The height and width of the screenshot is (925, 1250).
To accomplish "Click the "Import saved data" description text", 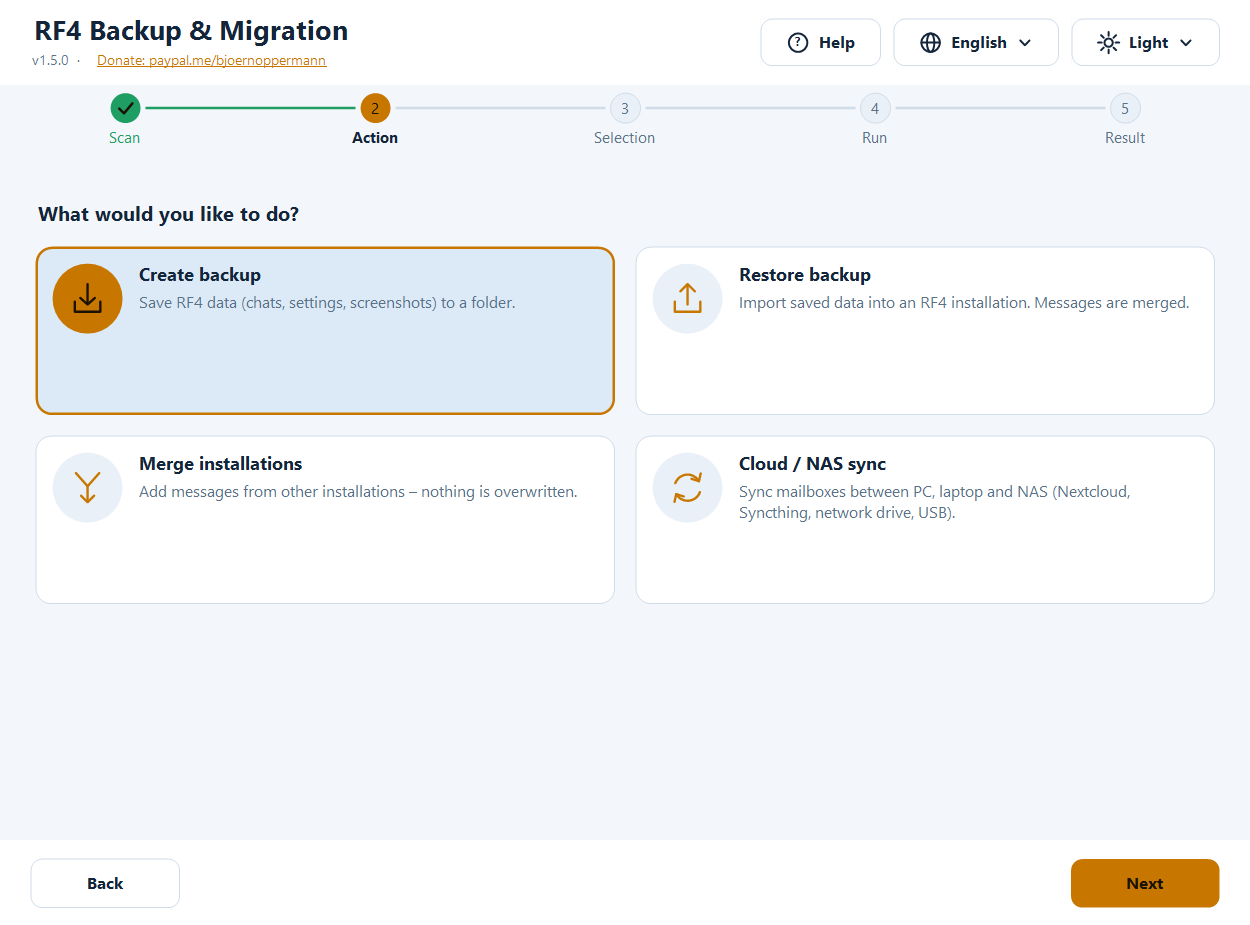I will click(x=964, y=302).
